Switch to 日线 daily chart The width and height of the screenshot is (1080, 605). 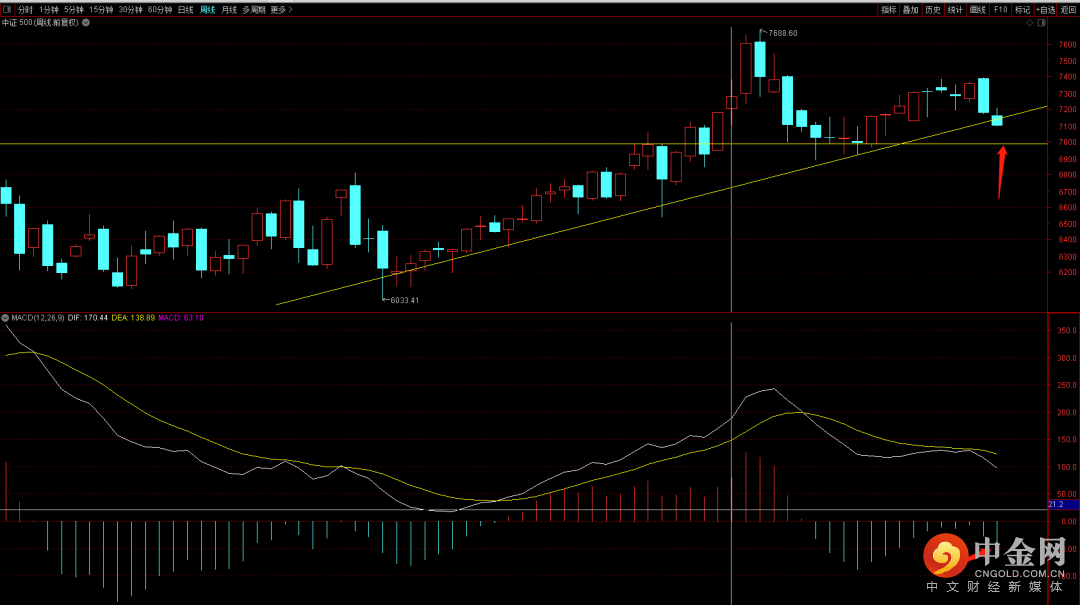[185, 9]
